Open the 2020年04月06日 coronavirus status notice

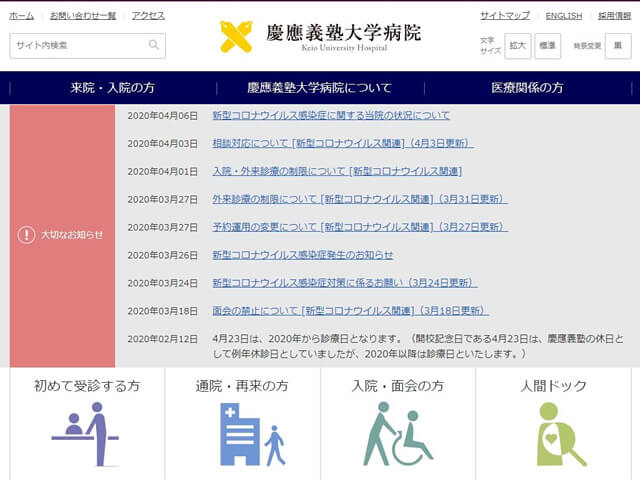[331, 116]
